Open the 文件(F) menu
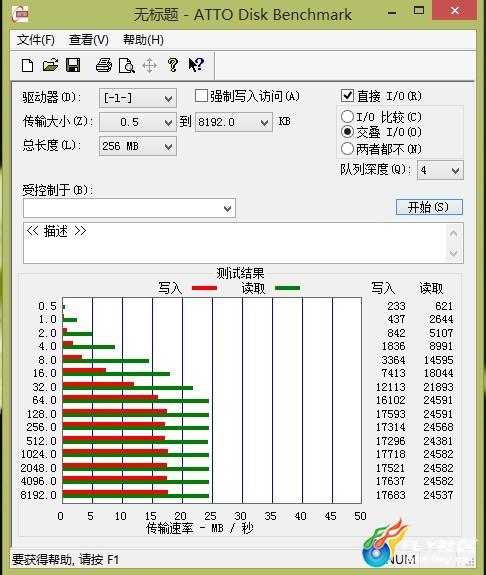Image resolution: width=486 pixels, height=575 pixels. (x=36, y=40)
